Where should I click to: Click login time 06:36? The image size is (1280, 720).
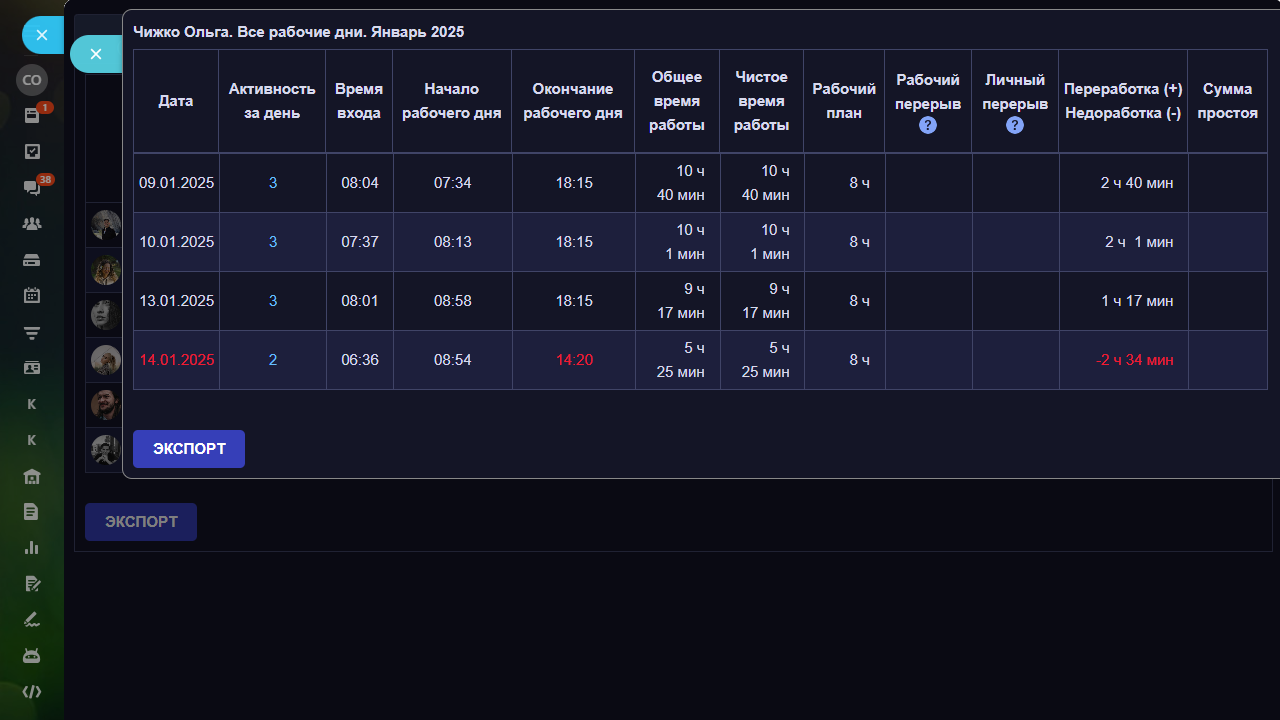pos(360,360)
